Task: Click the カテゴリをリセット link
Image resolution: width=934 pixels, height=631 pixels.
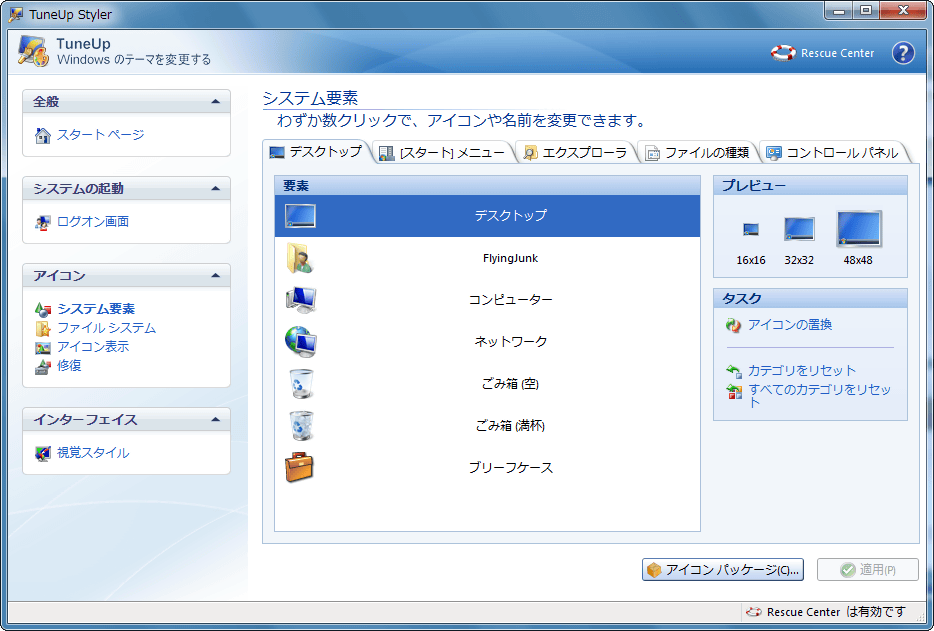Action: tap(802, 371)
